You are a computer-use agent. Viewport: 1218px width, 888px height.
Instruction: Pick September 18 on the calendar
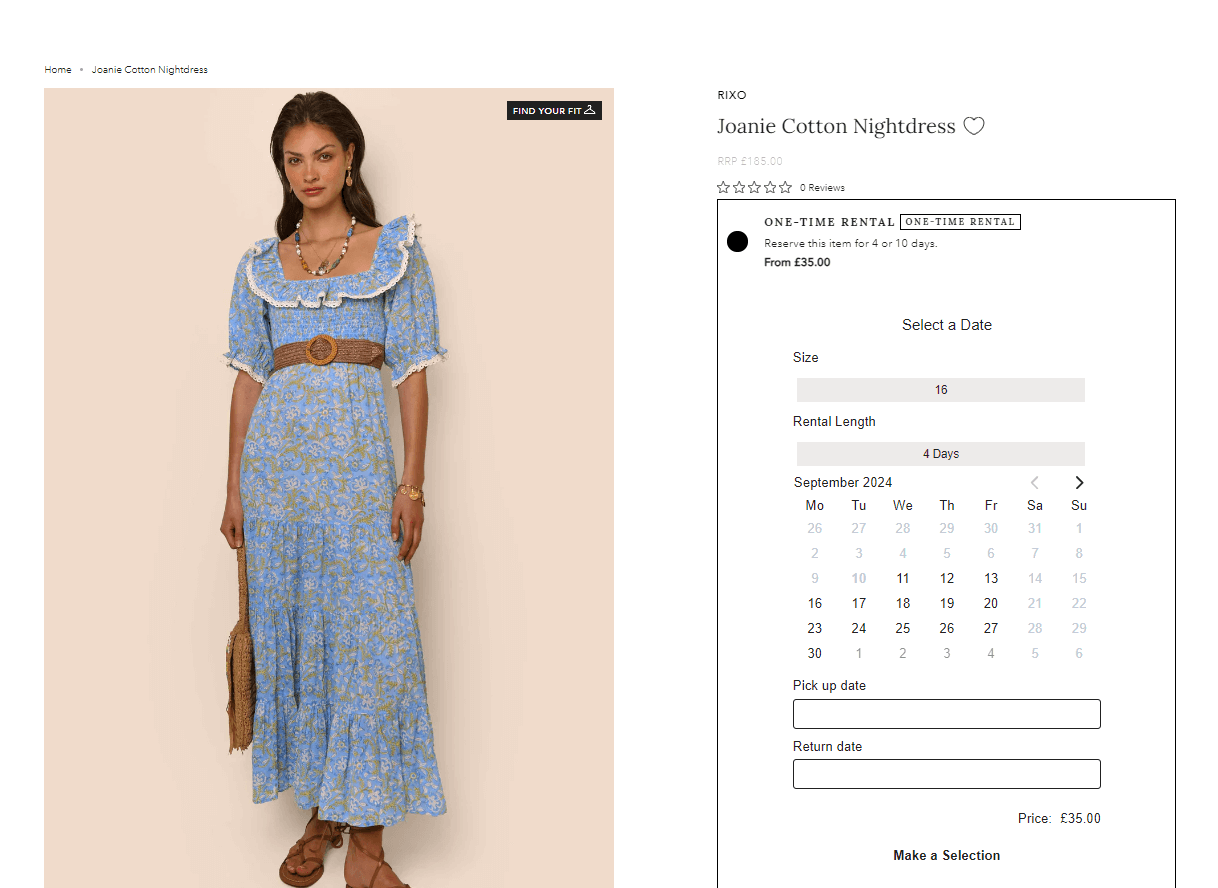click(x=903, y=603)
